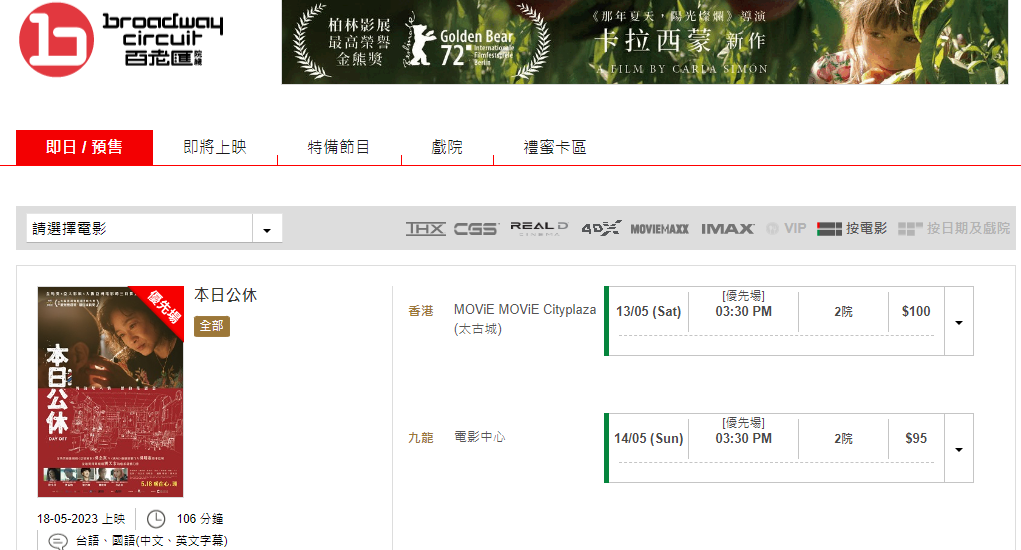Open the Golden Bear film banner
Image resolution: width=1021 pixels, height=550 pixels.
click(645, 42)
